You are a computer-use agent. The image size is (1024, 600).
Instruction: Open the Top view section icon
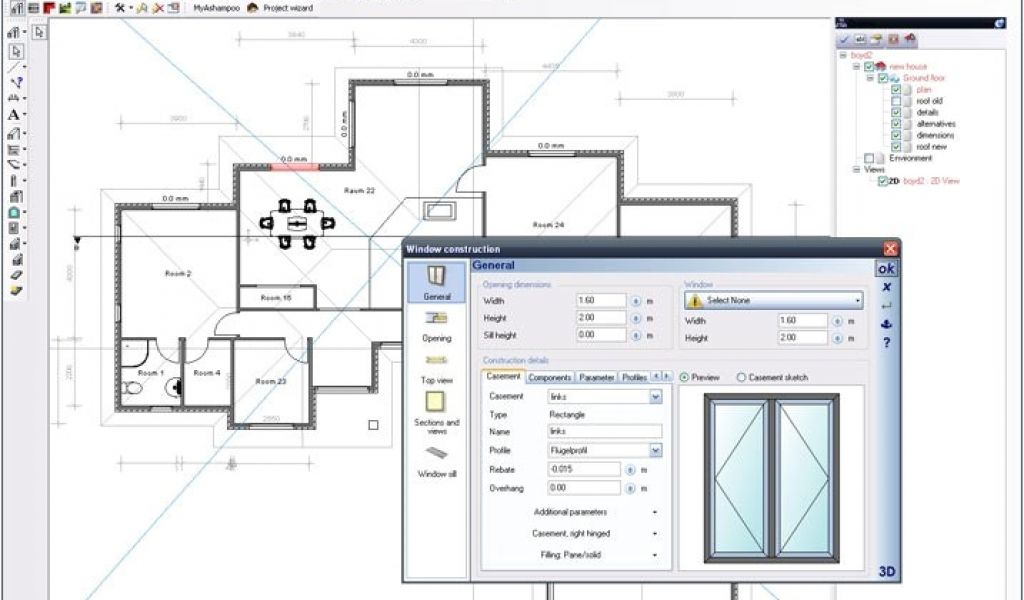click(x=436, y=361)
